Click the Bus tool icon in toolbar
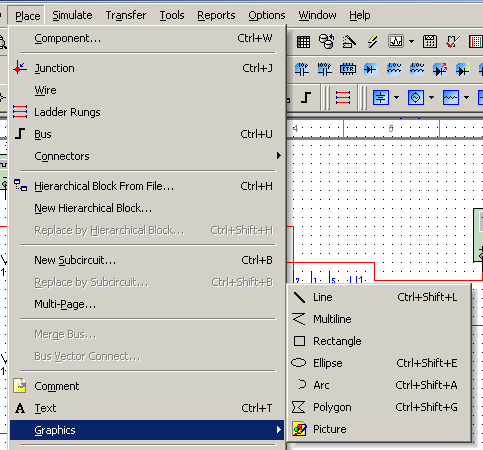483x450 pixels. pyautogui.click(x=306, y=98)
